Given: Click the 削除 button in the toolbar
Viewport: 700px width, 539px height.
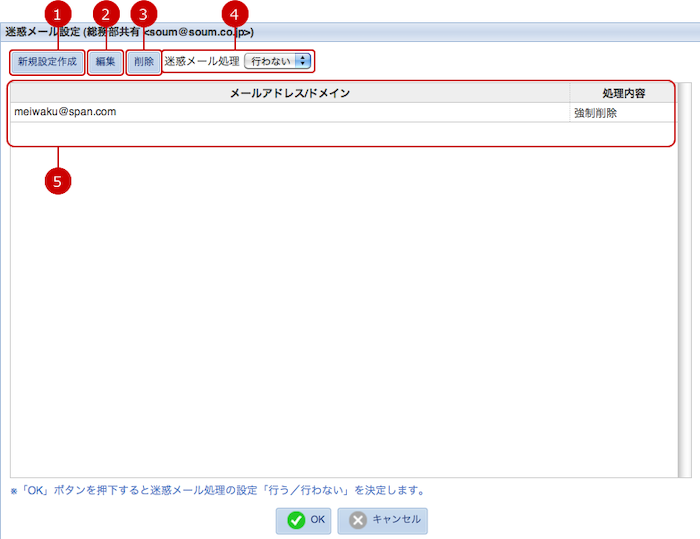Looking at the screenshot, I should tap(144, 62).
